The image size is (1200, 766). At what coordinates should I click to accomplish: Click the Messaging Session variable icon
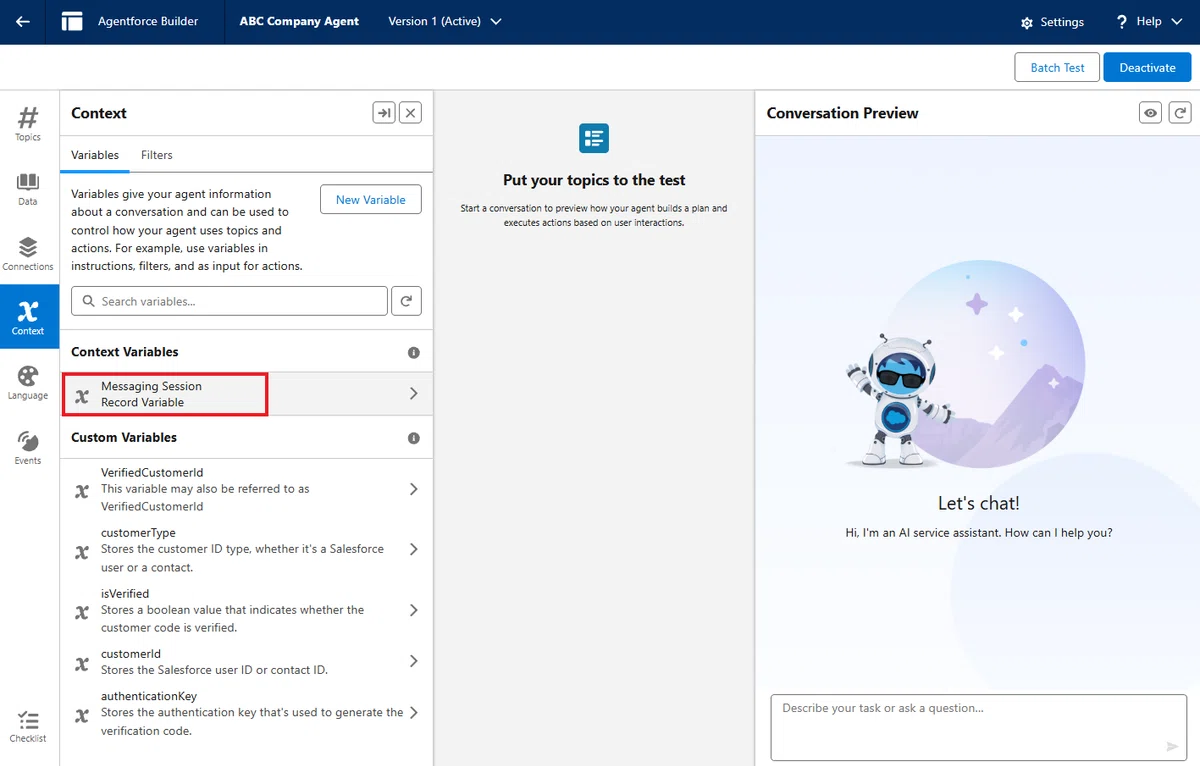(82, 396)
